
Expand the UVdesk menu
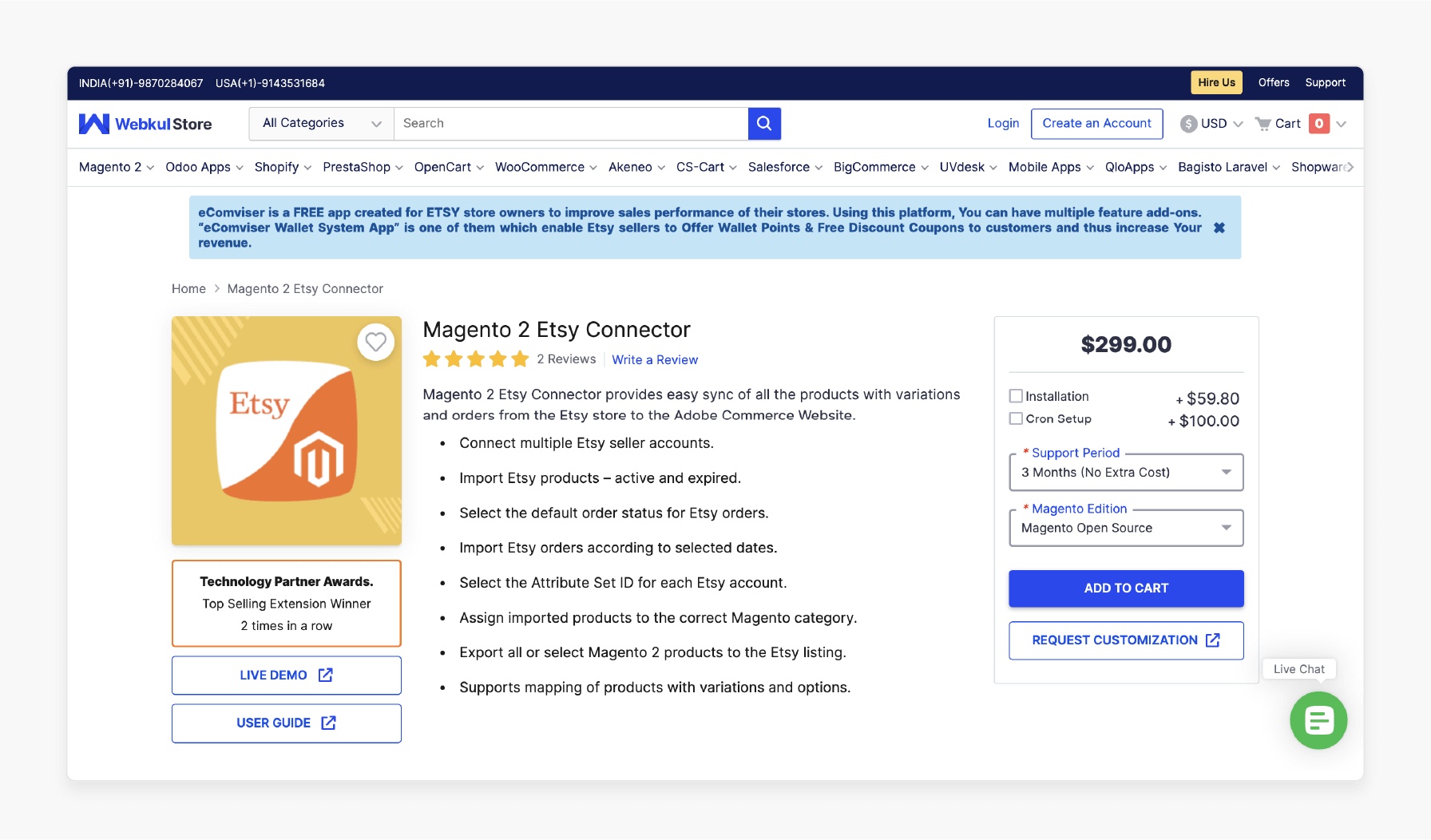(968, 167)
